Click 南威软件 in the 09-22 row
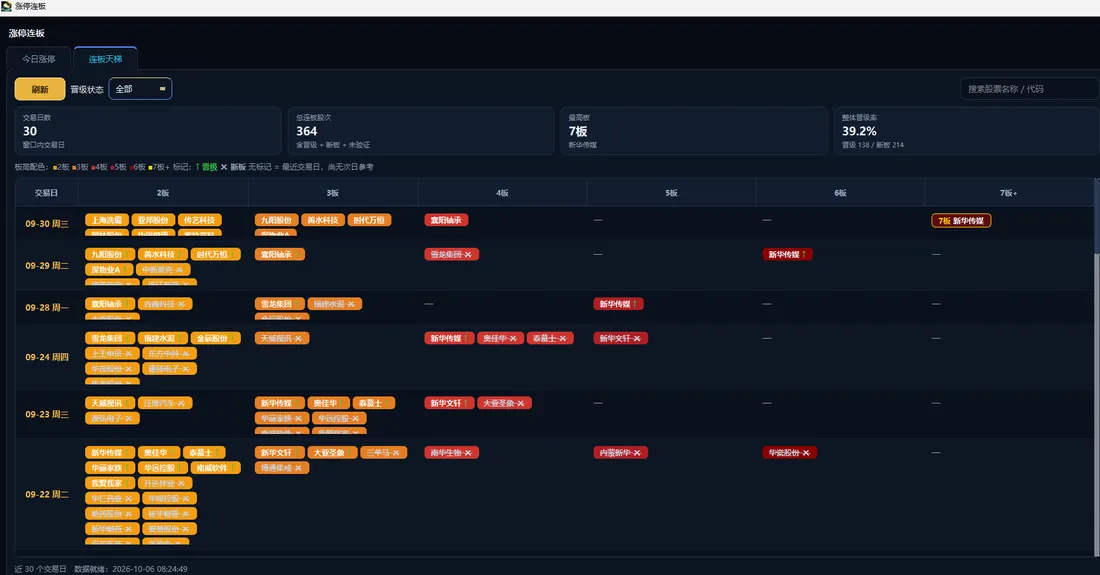 tap(215, 468)
